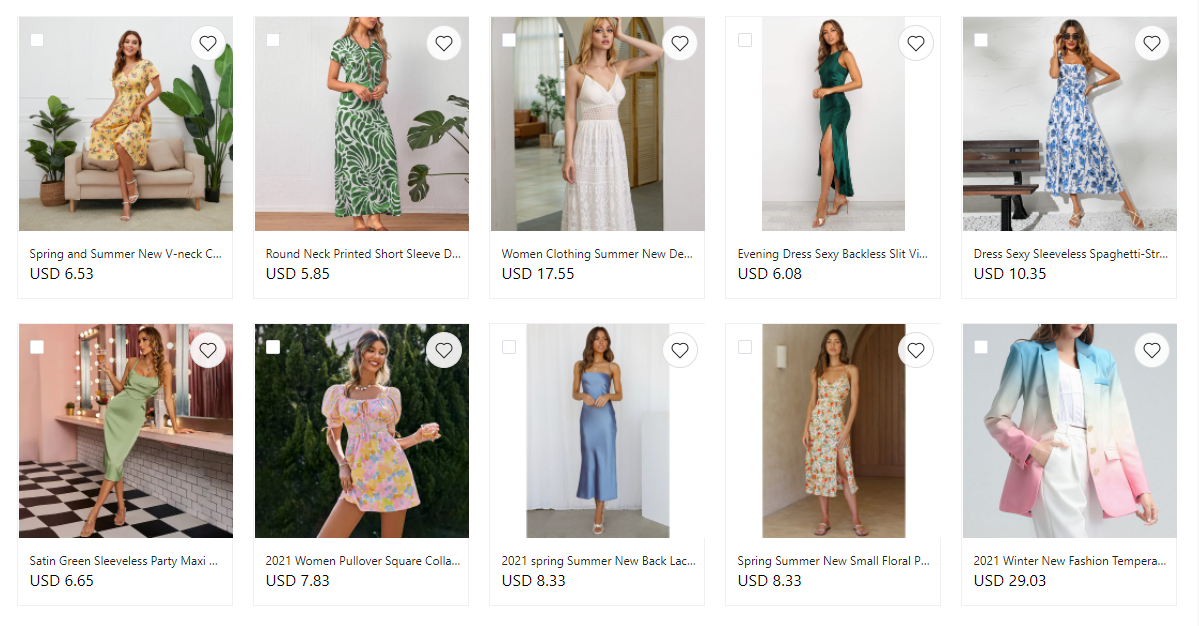This screenshot has height=626, width=1199.
Task: Click heart on green printed short sleeve dress
Action: tap(444, 43)
